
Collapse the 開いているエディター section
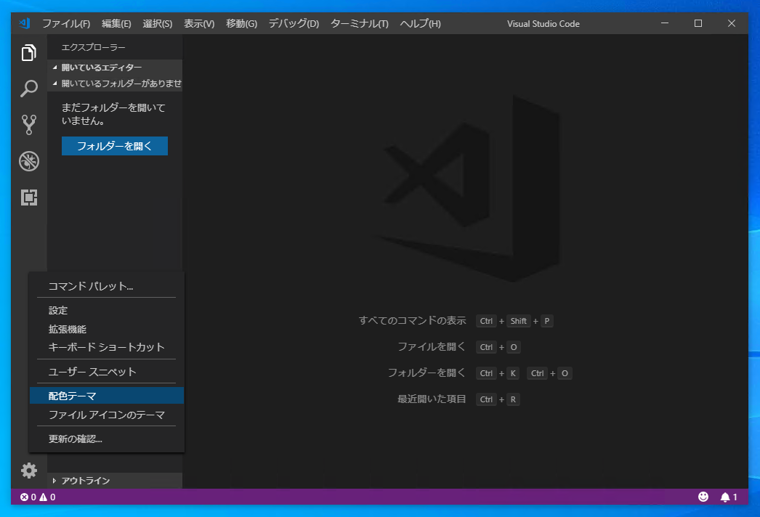coord(115,67)
